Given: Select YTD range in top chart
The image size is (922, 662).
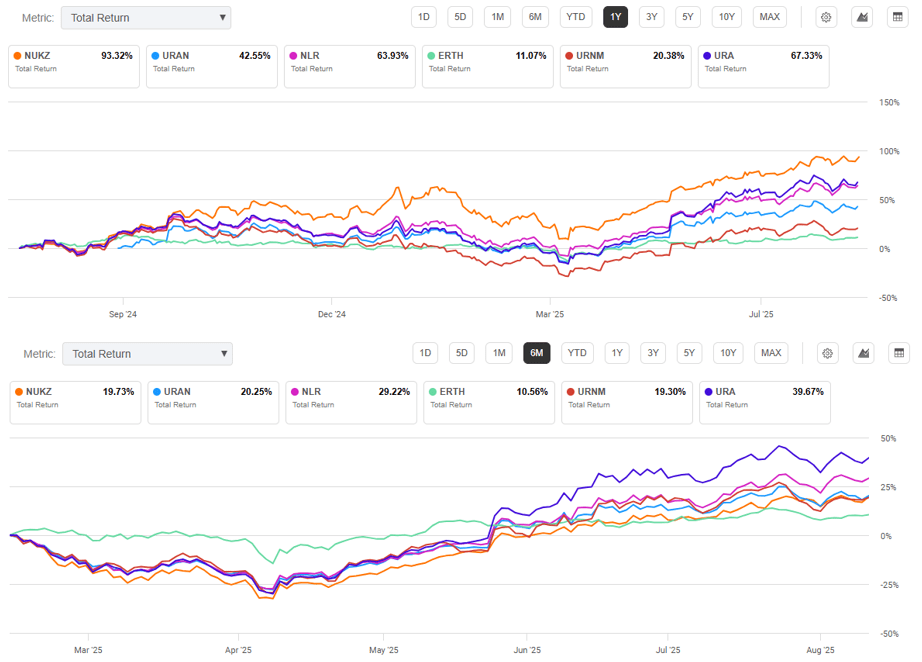Looking at the screenshot, I should [x=575, y=17].
